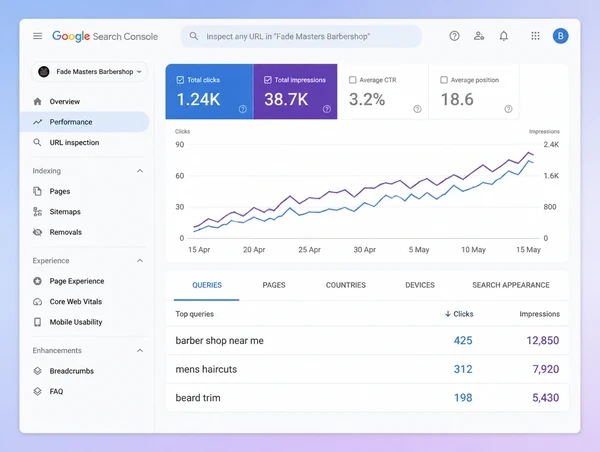Switch to the DEVICES tab
The width and height of the screenshot is (600, 452).
[420, 285]
